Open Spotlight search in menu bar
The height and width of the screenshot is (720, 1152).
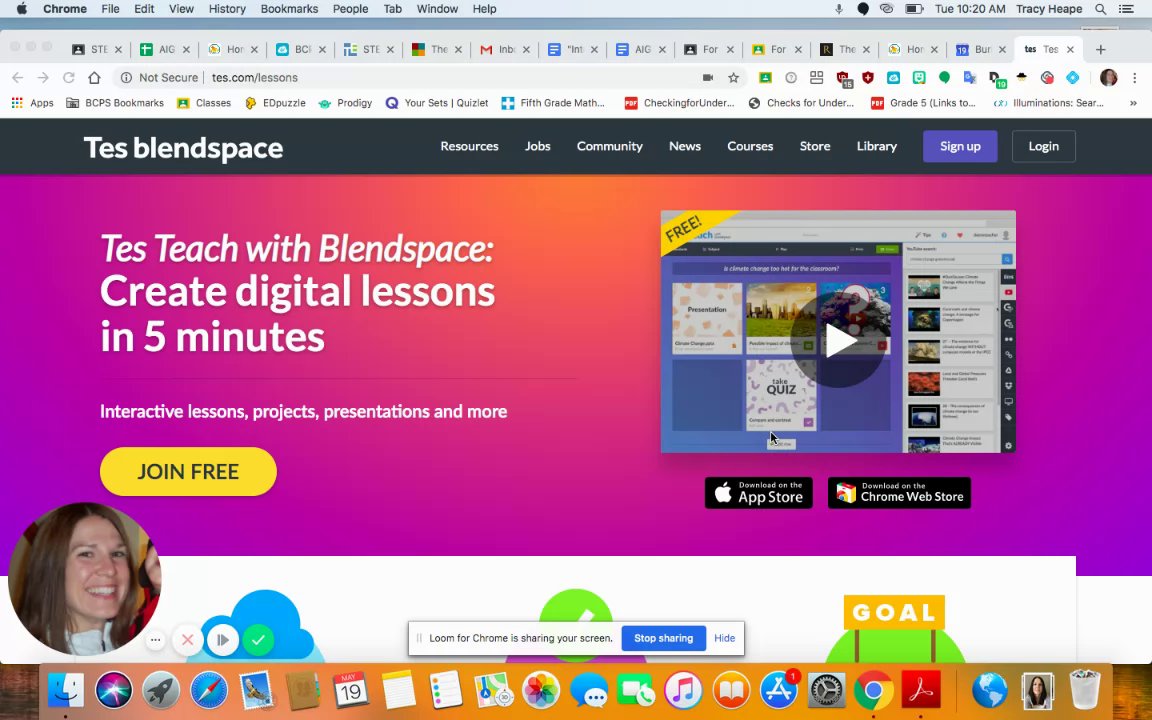pos(1101,9)
